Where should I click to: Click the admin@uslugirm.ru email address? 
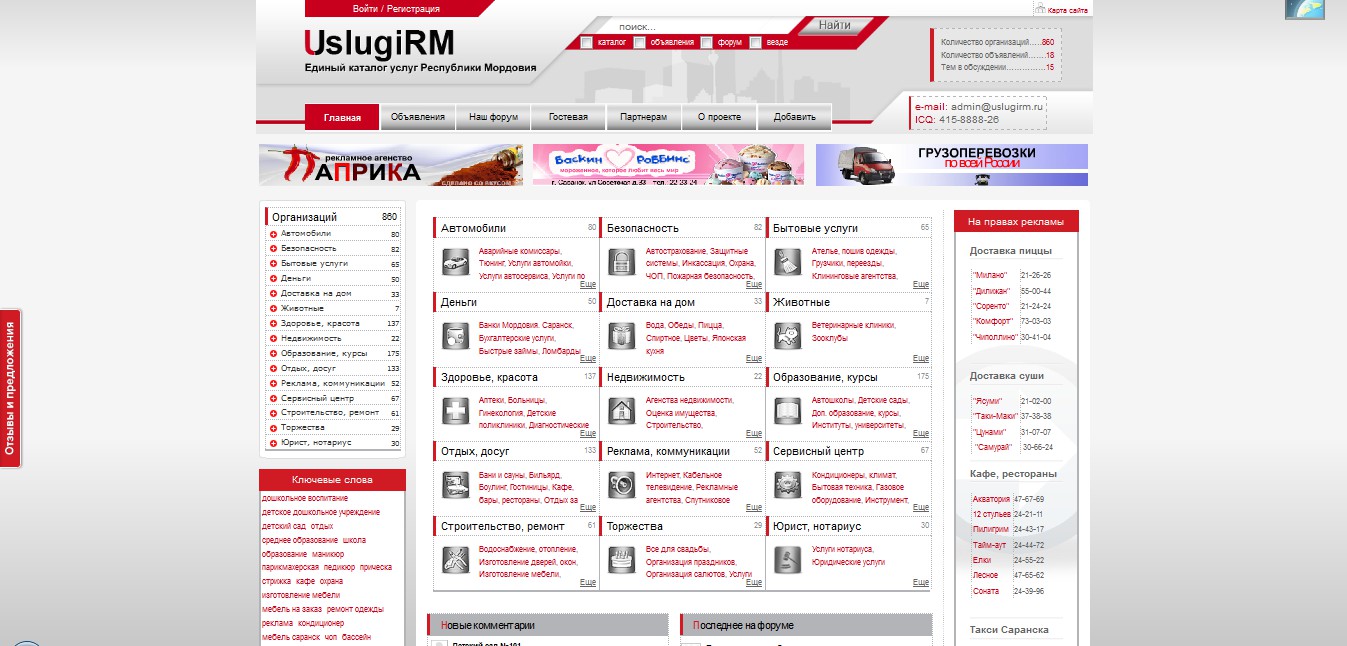(997, 106)
